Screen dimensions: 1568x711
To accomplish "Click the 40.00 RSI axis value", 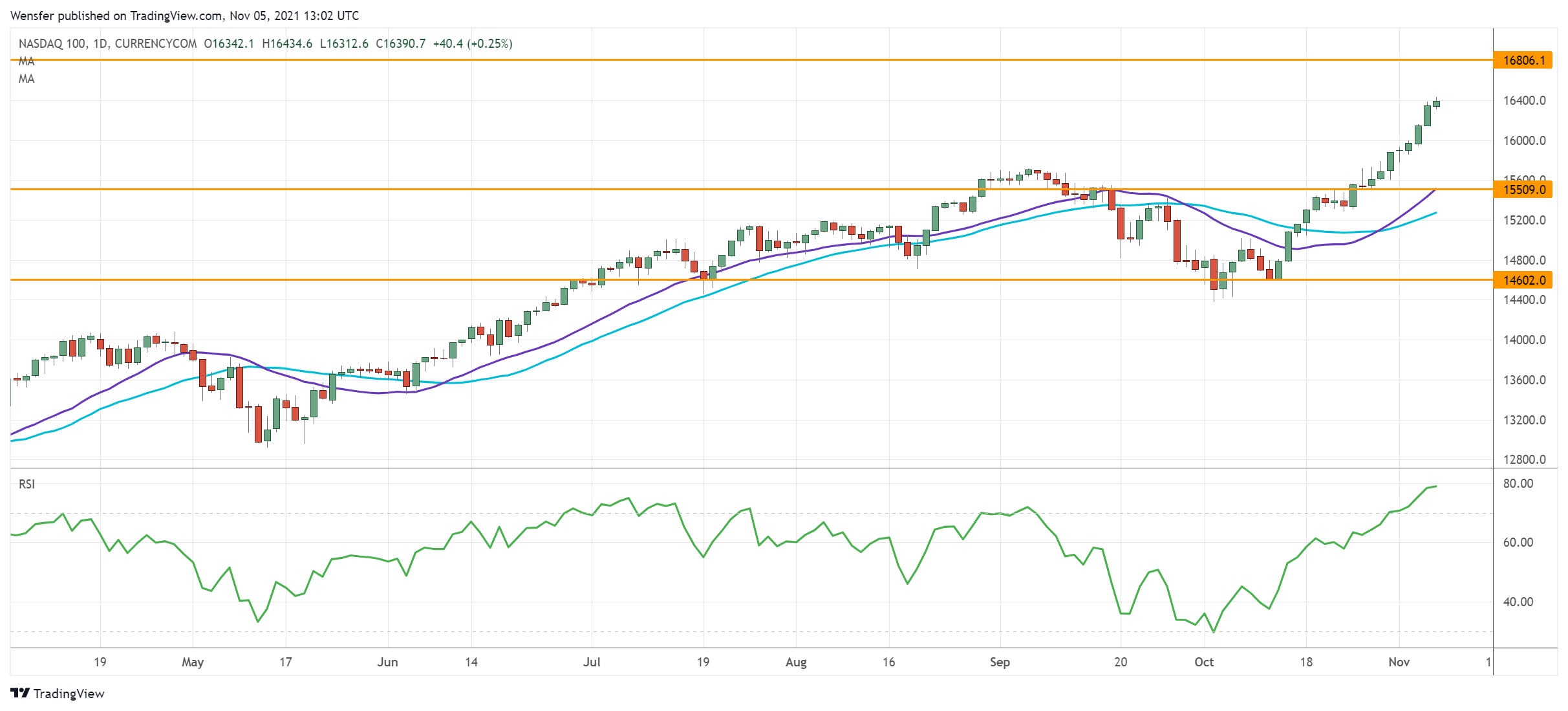I will click(x=1518, y=602).
